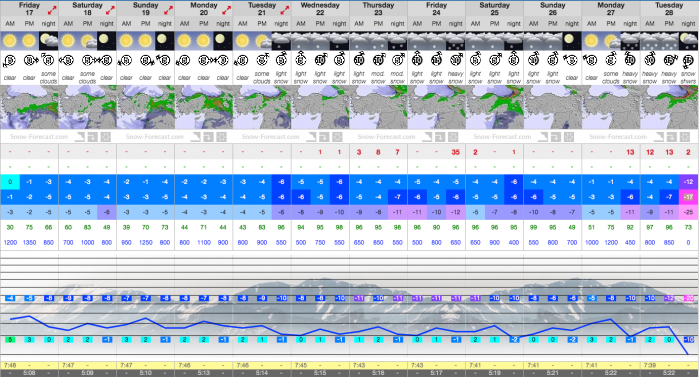
Task: Click Friday 17 AM wind direction icon
Action: [10, 59]
